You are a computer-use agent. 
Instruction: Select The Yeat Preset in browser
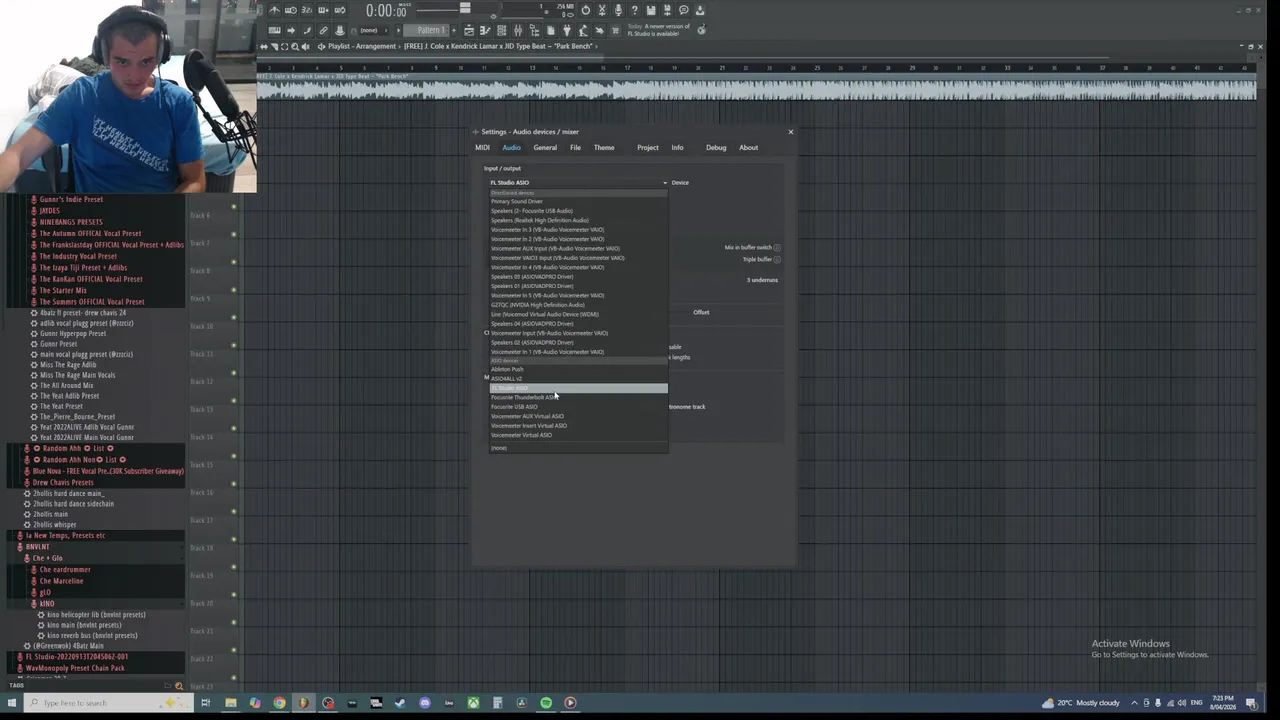[x=62, y=406]
